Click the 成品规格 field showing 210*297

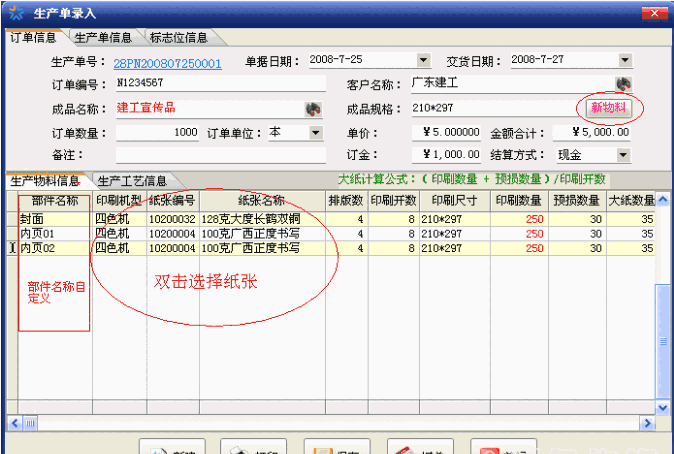[x=498, y=108]
